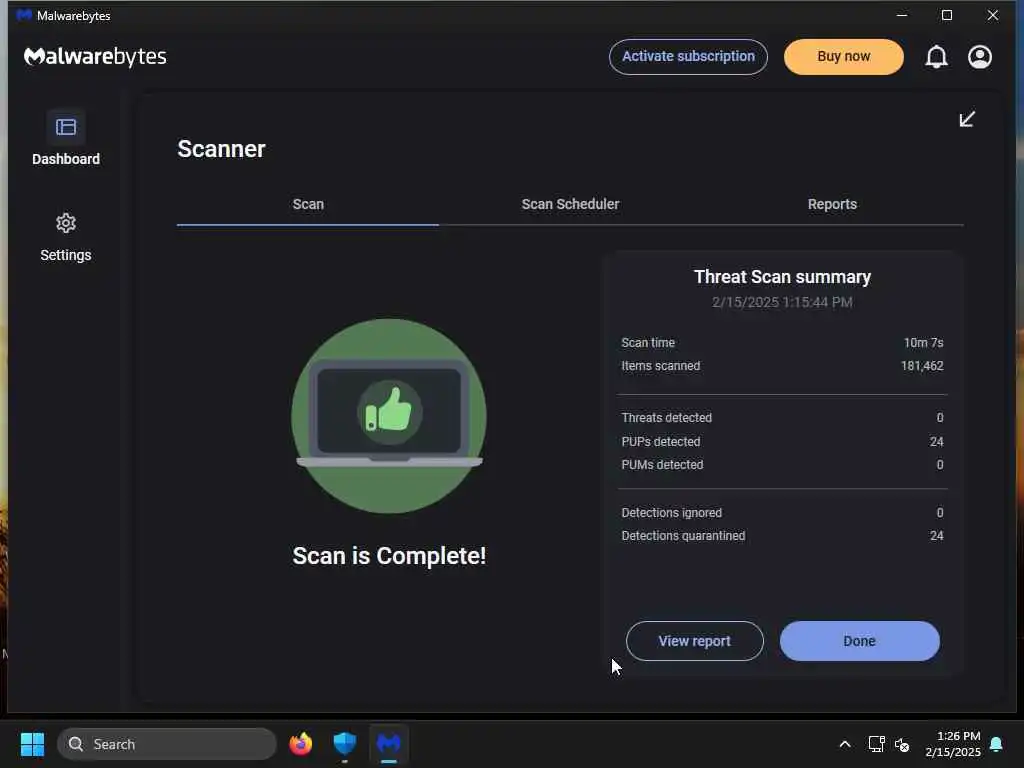1024x768 pixels.
Task: Open the account profile icon
Action: (980, 57)
